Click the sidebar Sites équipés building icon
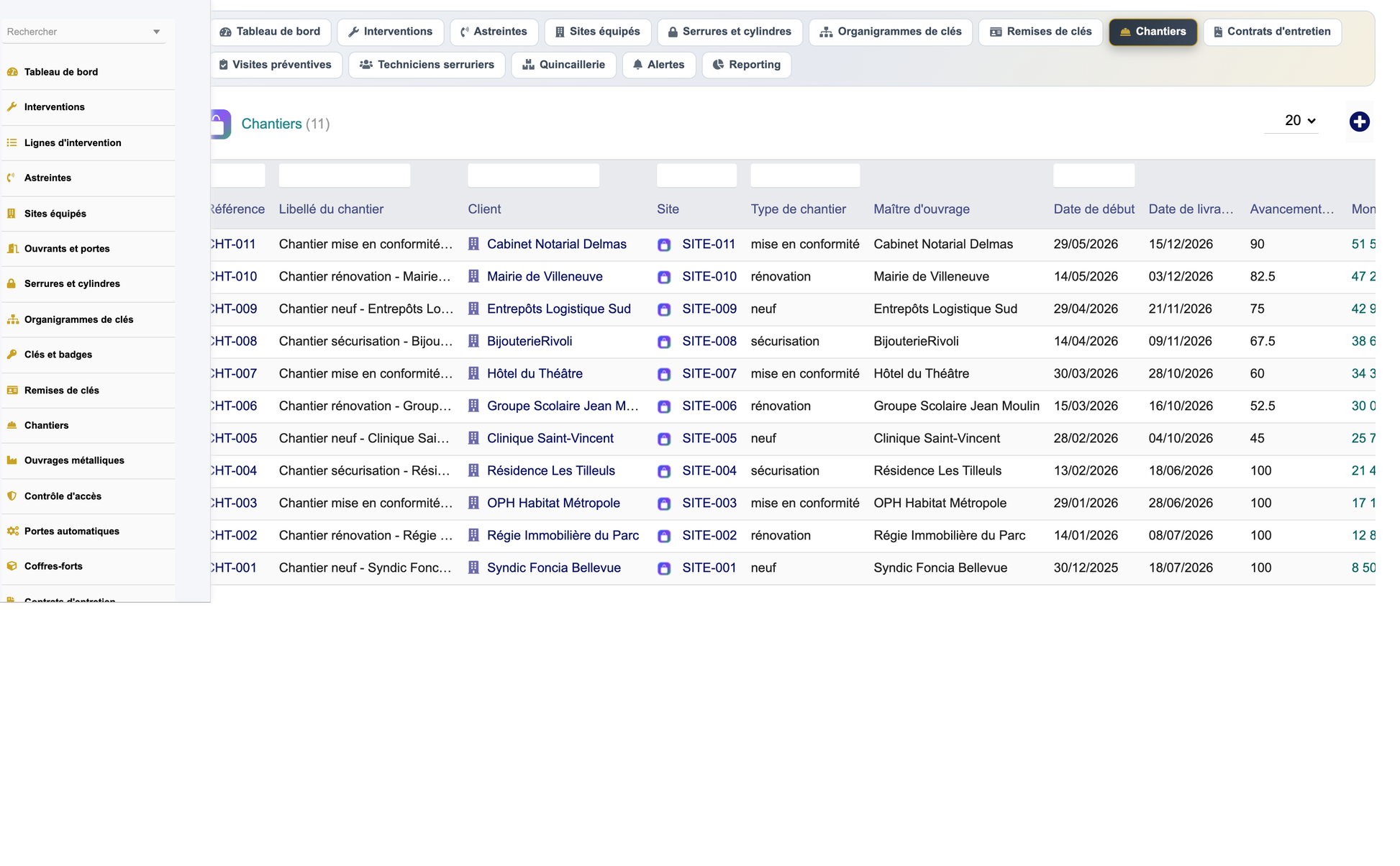 (x=12, y=214)
